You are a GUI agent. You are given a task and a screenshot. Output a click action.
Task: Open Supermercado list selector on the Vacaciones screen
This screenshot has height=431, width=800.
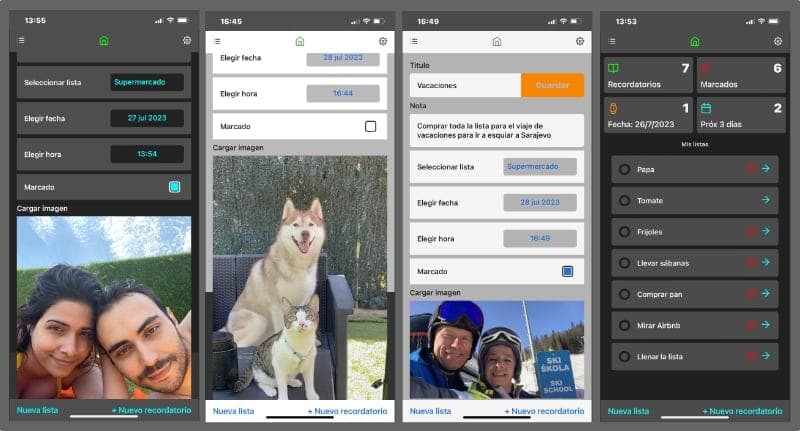(539, 166)
